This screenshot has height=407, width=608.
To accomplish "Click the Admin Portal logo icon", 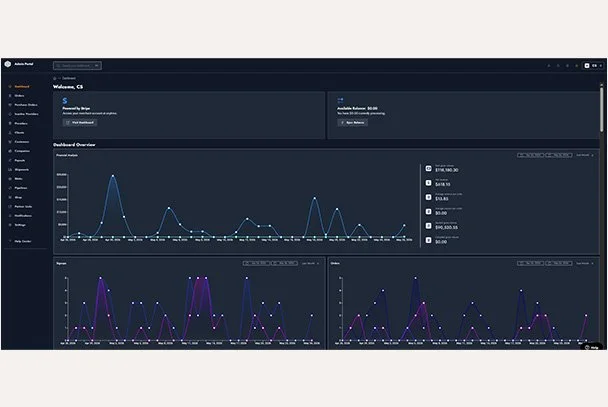I will 7,64.
